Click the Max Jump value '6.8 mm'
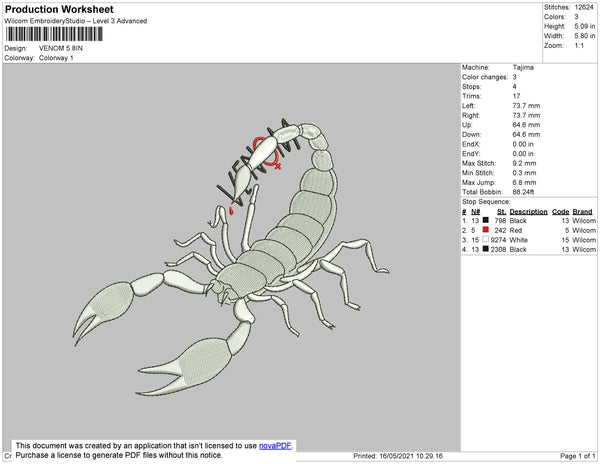The height and width of the screenshot is (464, 600). 525,182
